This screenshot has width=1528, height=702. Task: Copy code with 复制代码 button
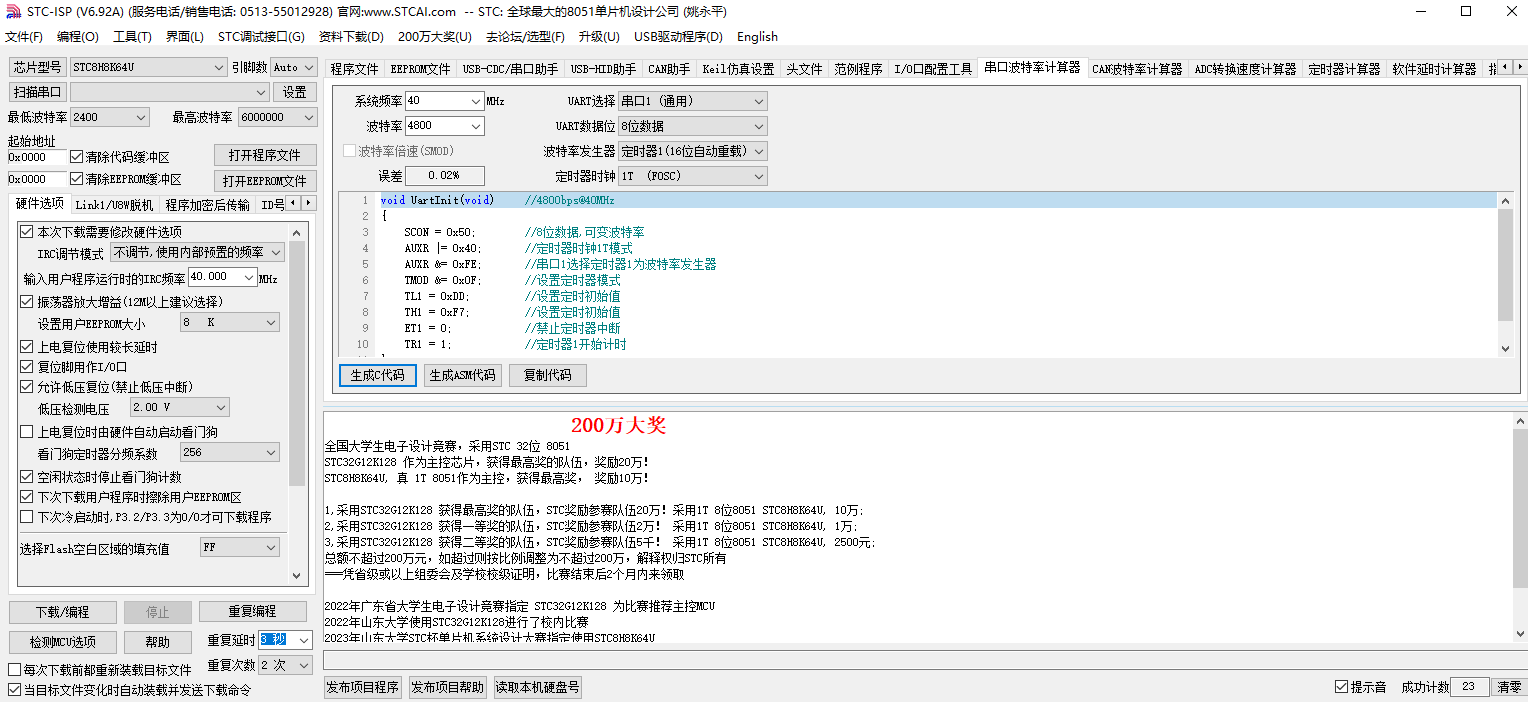point(548,375)
